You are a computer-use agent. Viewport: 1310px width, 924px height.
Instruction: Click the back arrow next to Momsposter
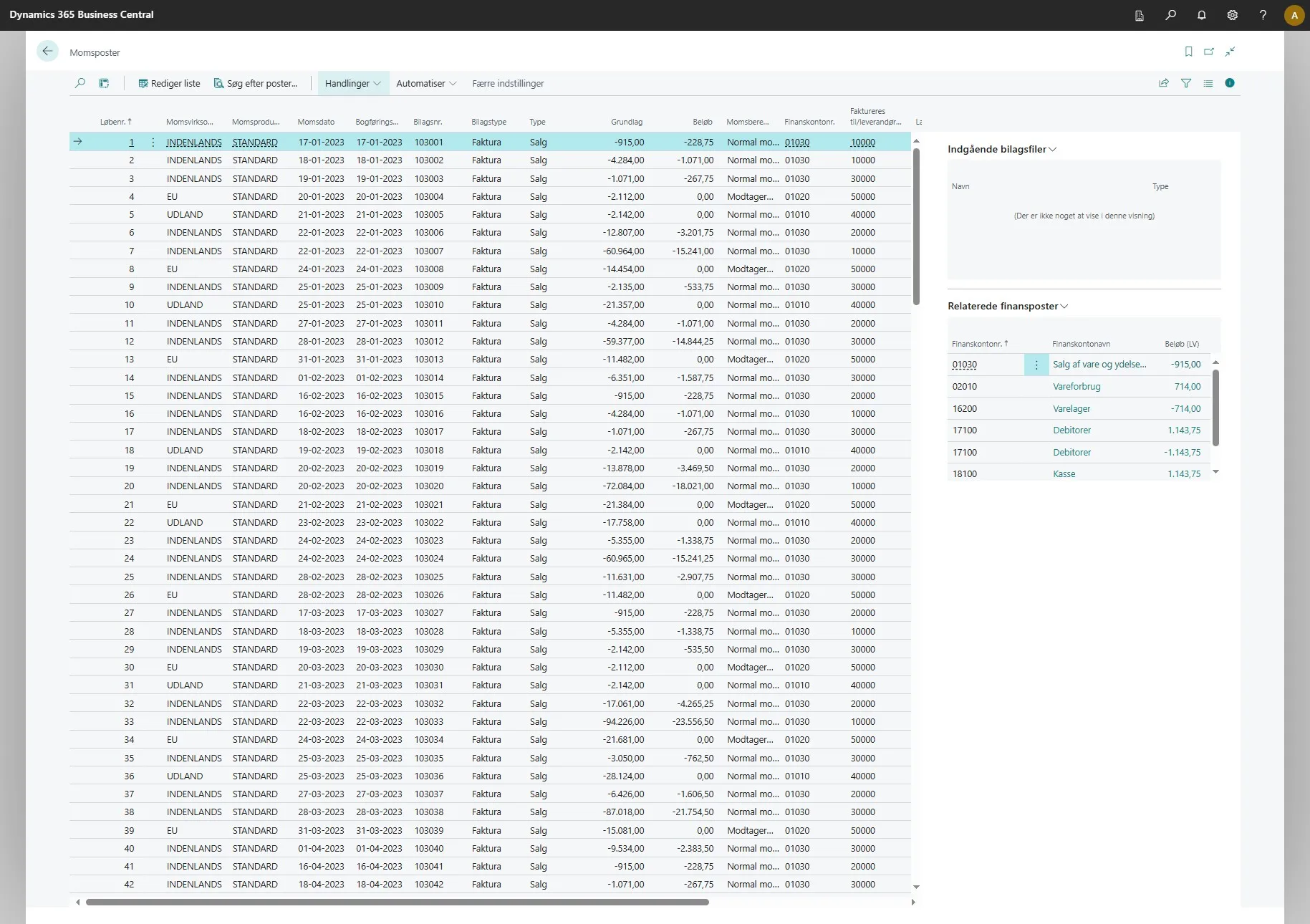pos(47,52)
